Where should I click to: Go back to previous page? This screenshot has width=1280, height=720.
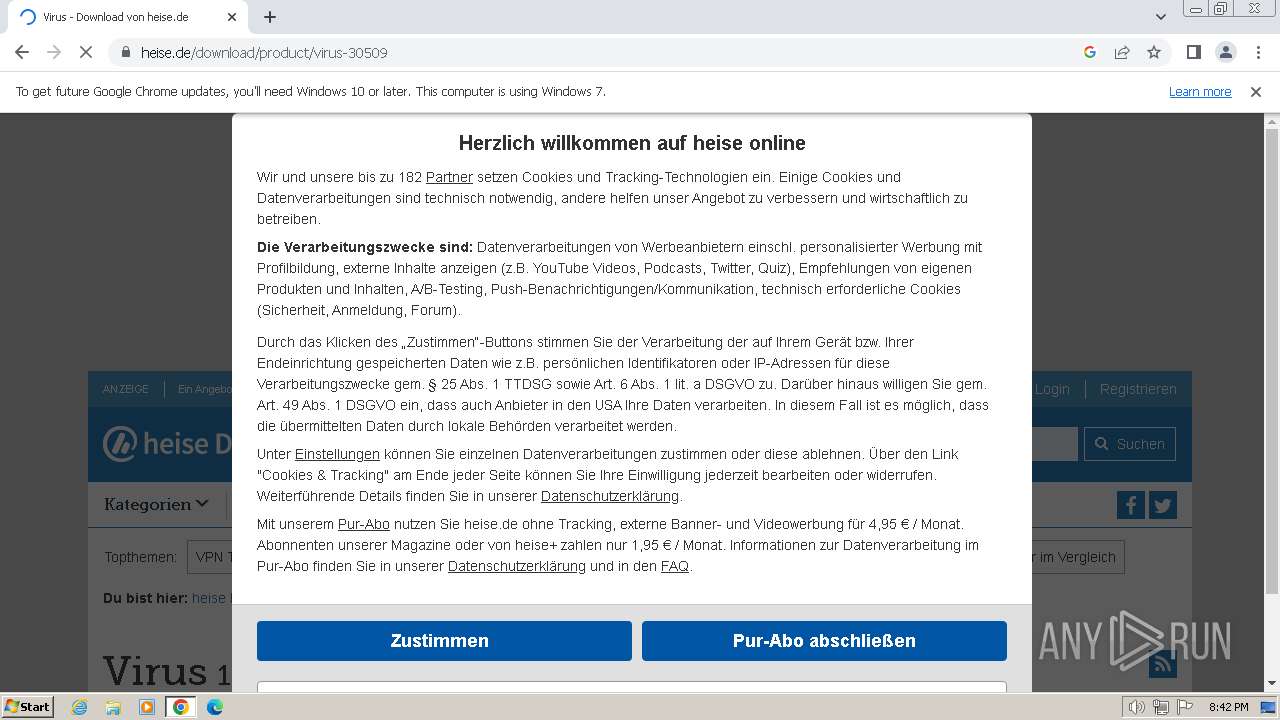pyautogui.click(x=22, y=52)
